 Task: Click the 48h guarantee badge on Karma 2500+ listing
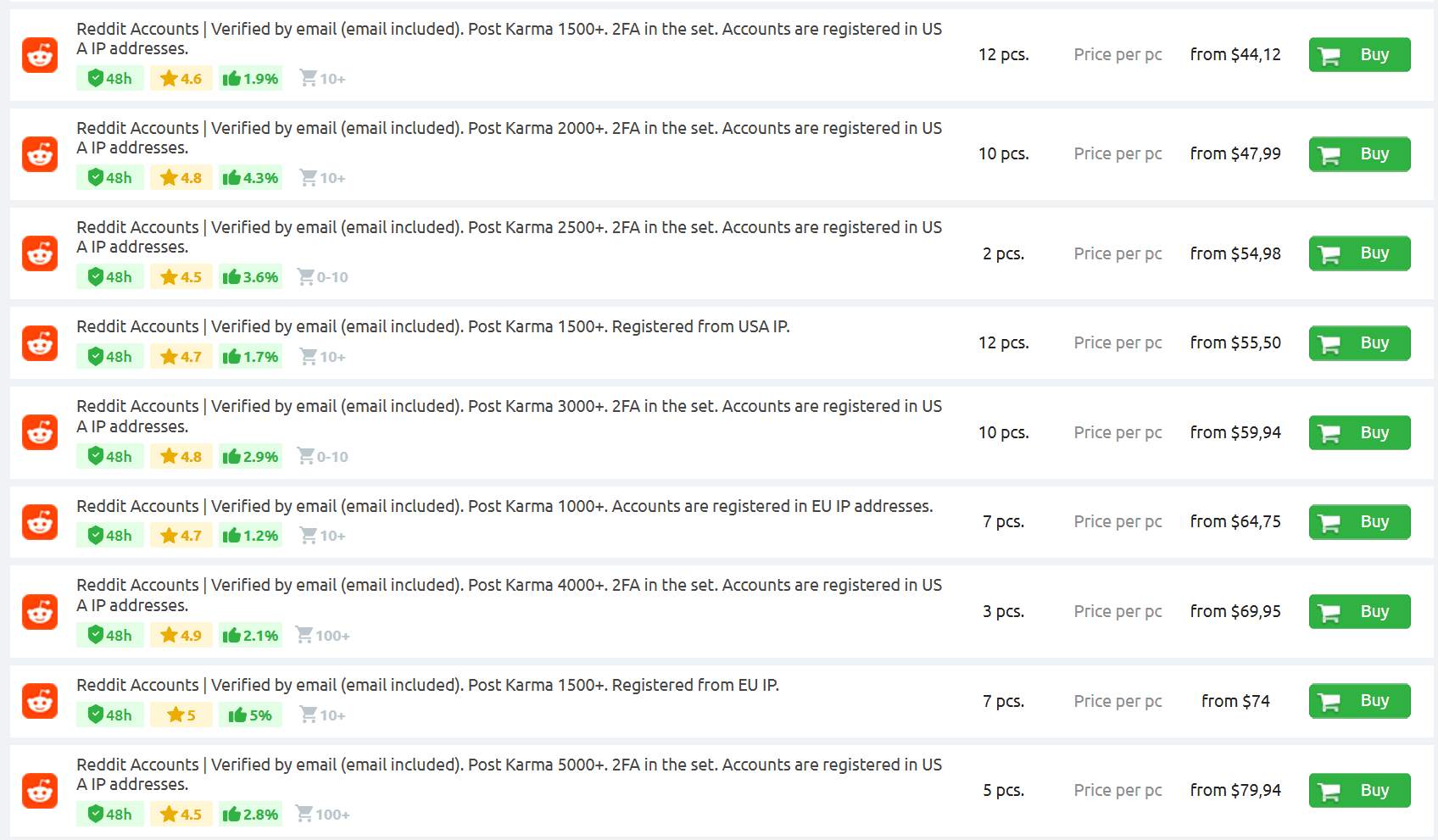point(110,277)
